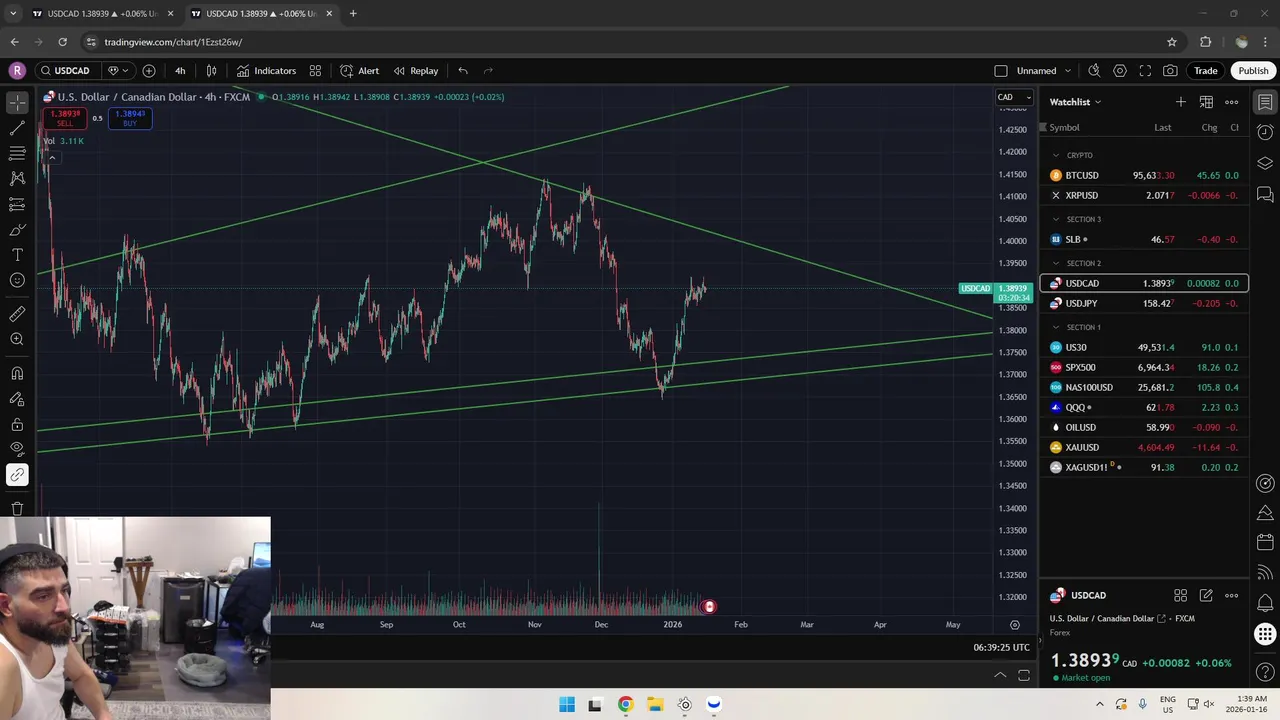
Task: Open the candlestick chart type menu
Action: click(x=211, y=71)
